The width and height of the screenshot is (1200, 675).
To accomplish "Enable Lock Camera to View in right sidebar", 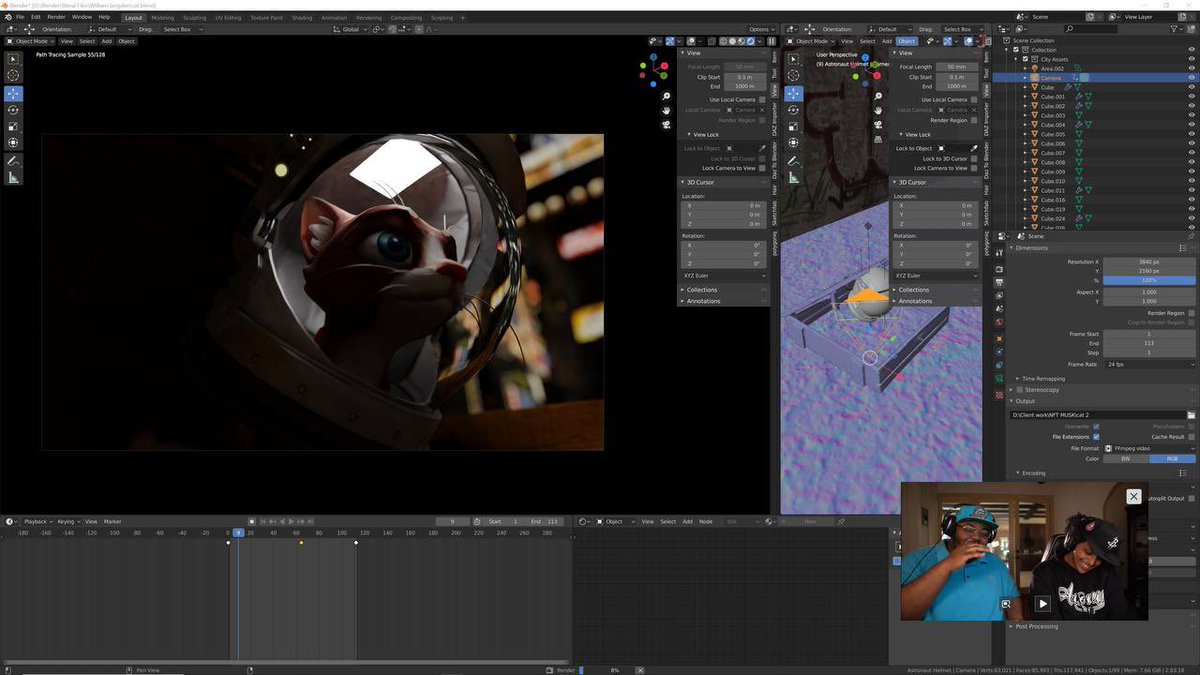I will click(x=974, y=168).
